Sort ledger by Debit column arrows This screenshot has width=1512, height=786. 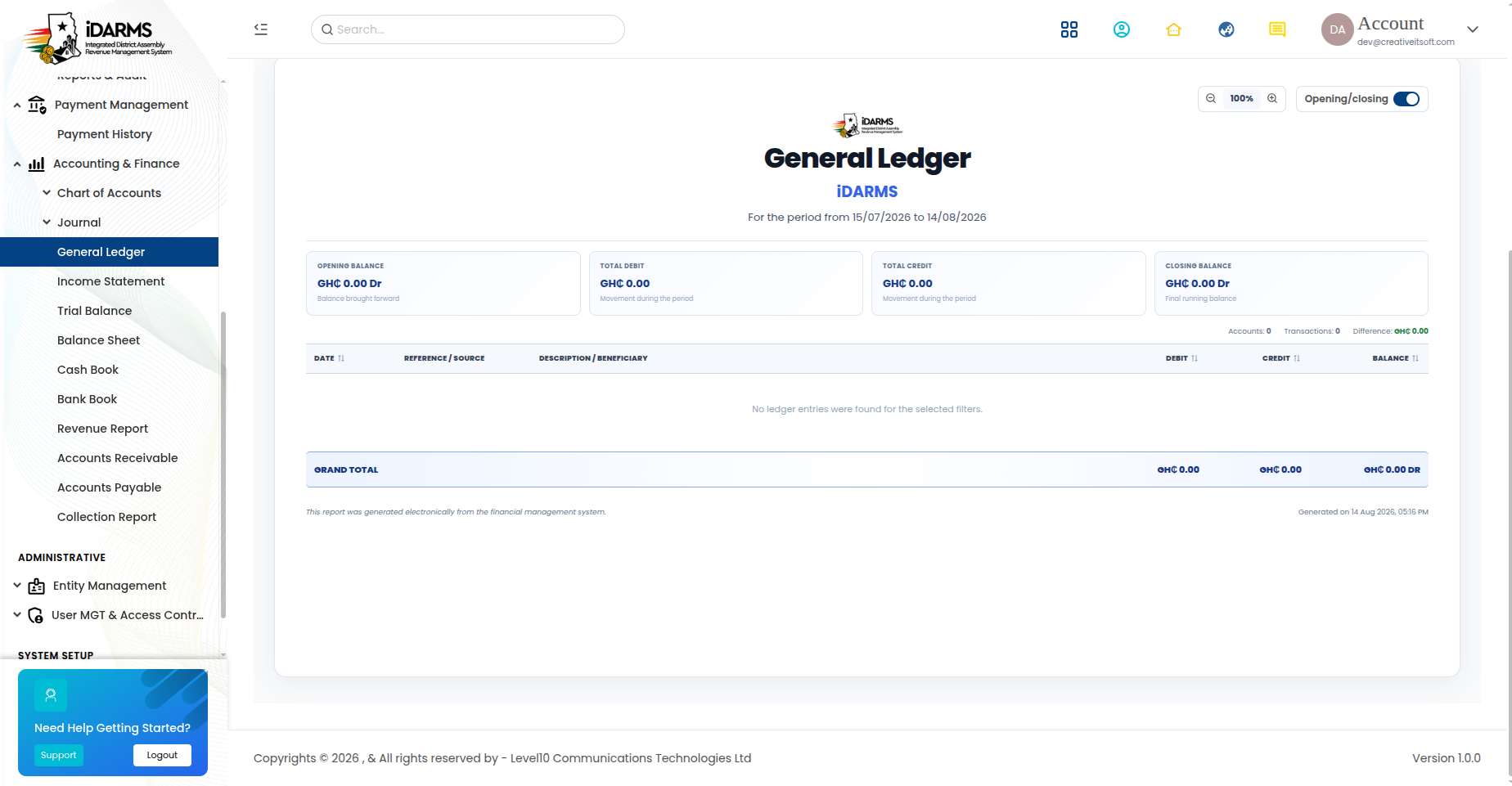point(1195,358)
